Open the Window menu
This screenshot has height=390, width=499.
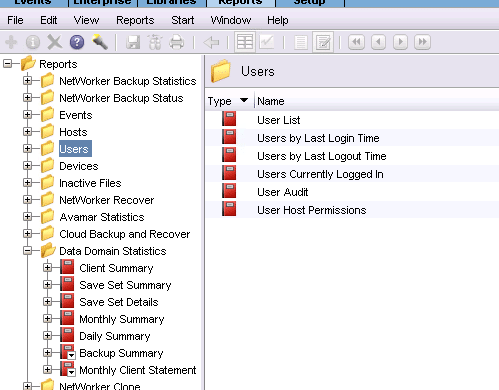(x=231, y=20)
